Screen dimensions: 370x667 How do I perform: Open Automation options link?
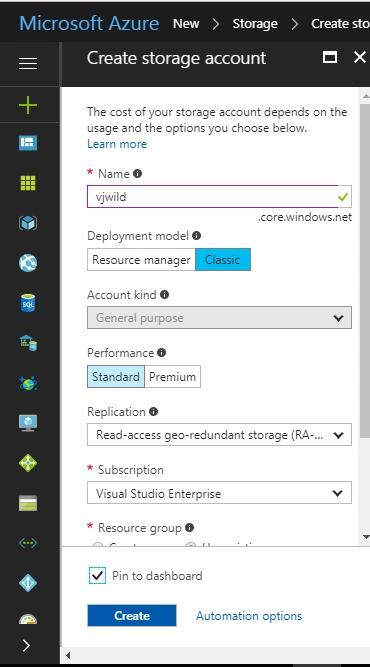pos(249,616)
